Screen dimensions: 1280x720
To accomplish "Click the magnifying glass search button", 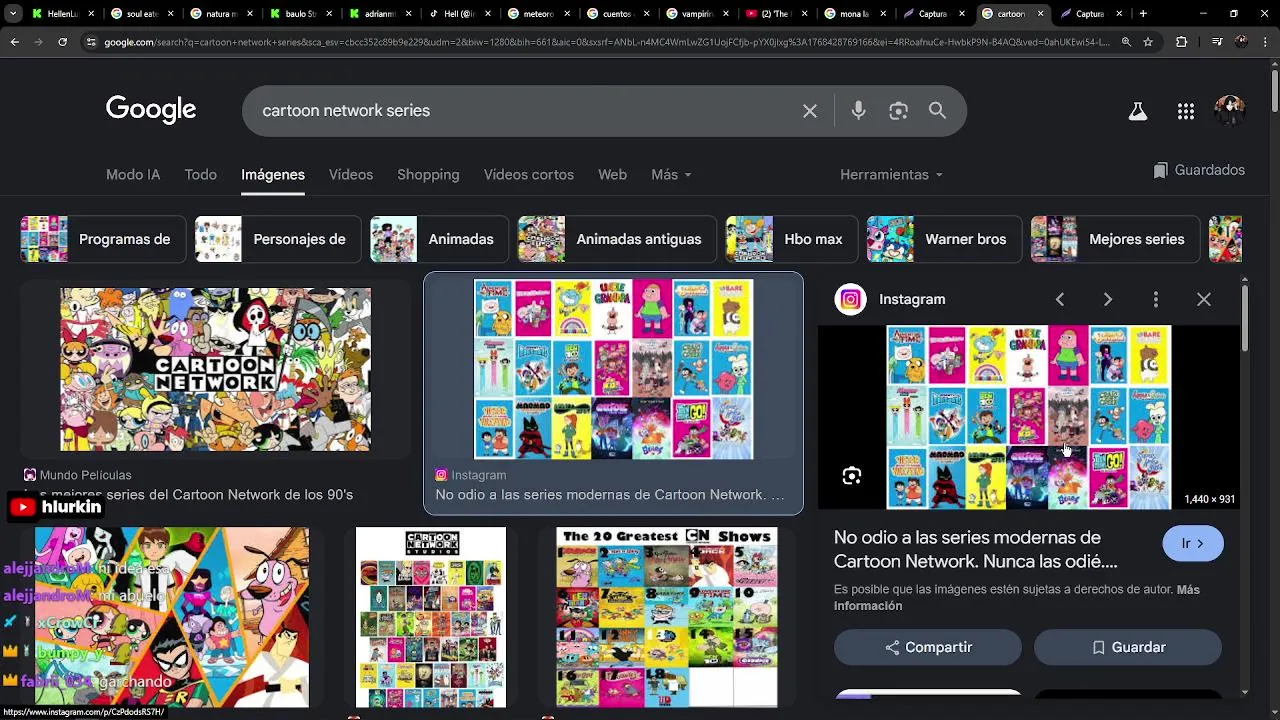I will 937,111.
